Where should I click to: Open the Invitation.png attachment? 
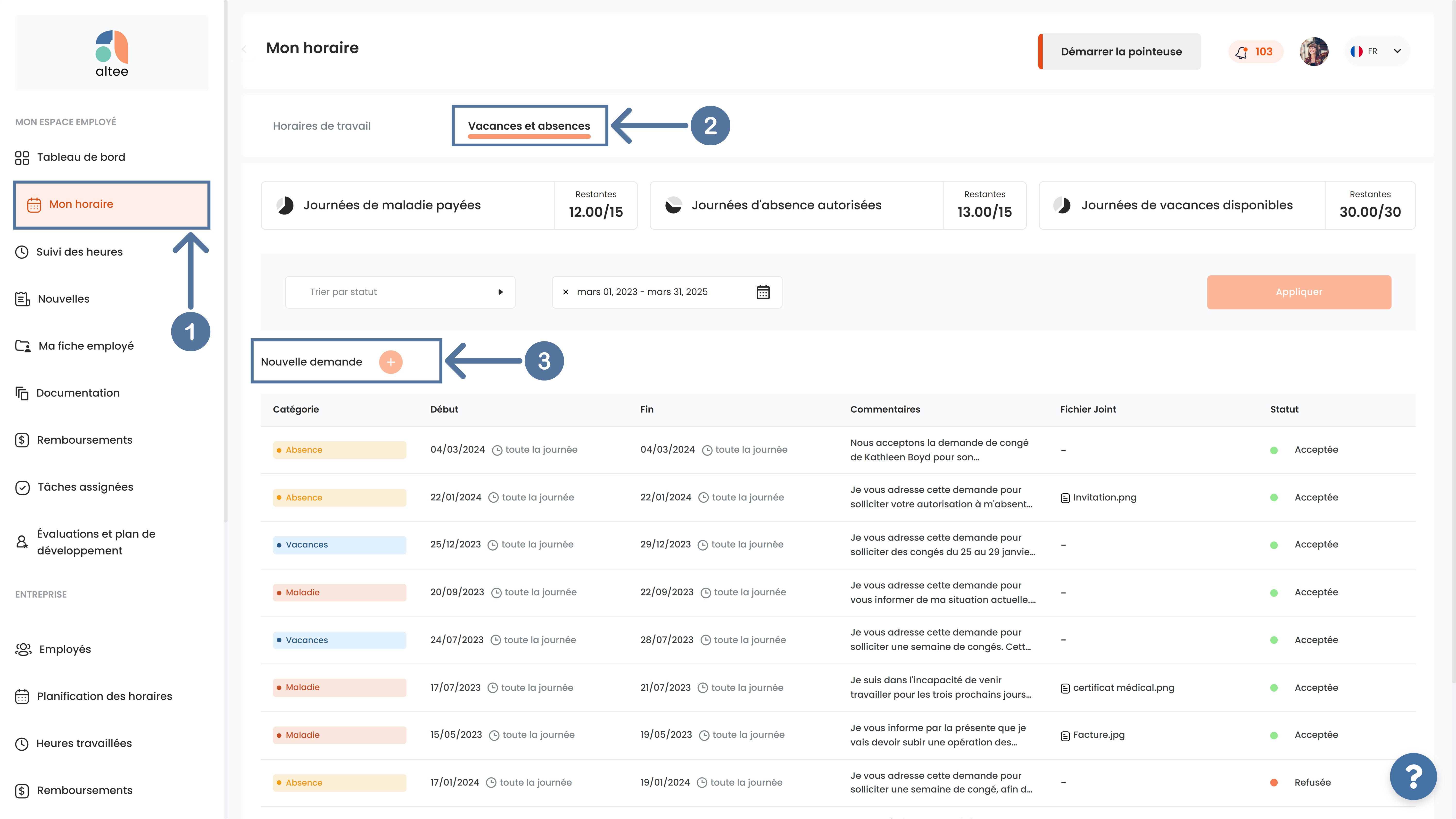(x=1098, y=497)
